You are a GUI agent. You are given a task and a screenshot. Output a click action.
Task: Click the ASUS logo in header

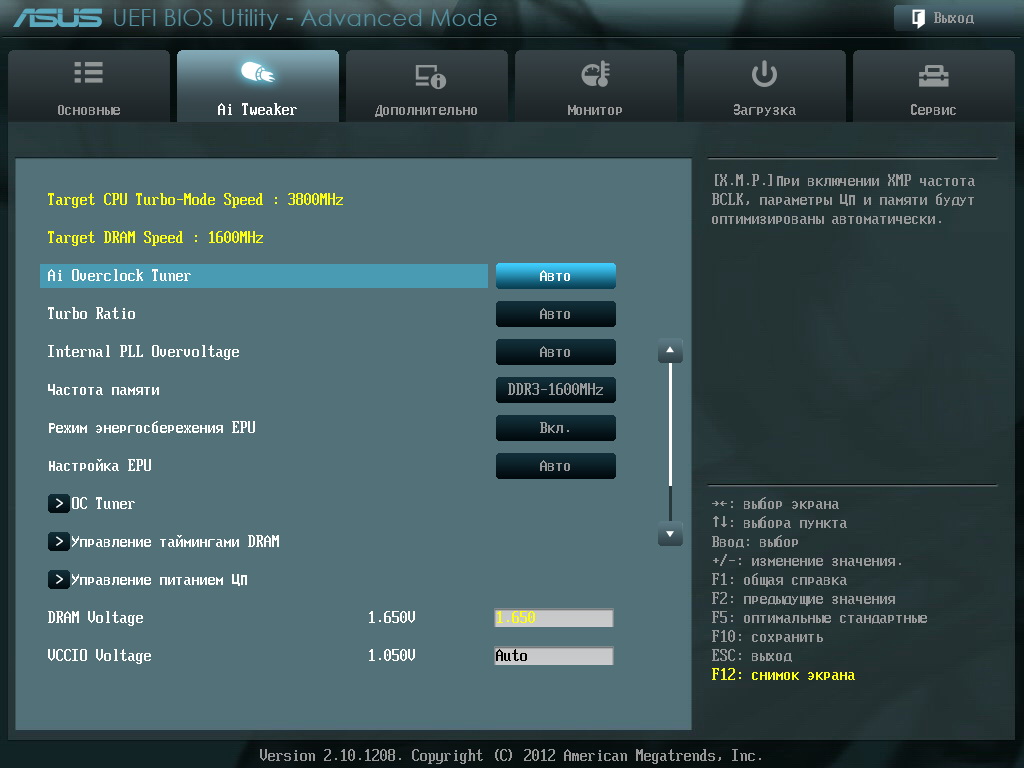[57, 18]
